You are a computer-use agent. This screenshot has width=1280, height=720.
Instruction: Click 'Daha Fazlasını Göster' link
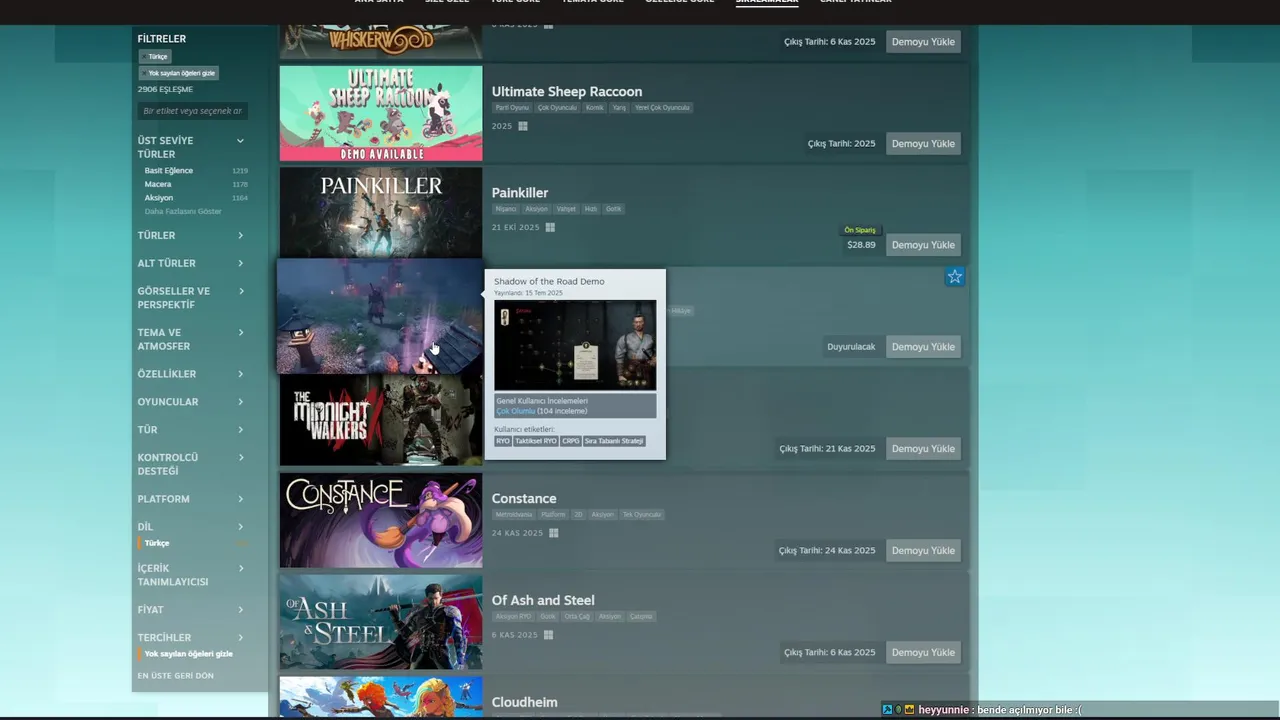183,212
